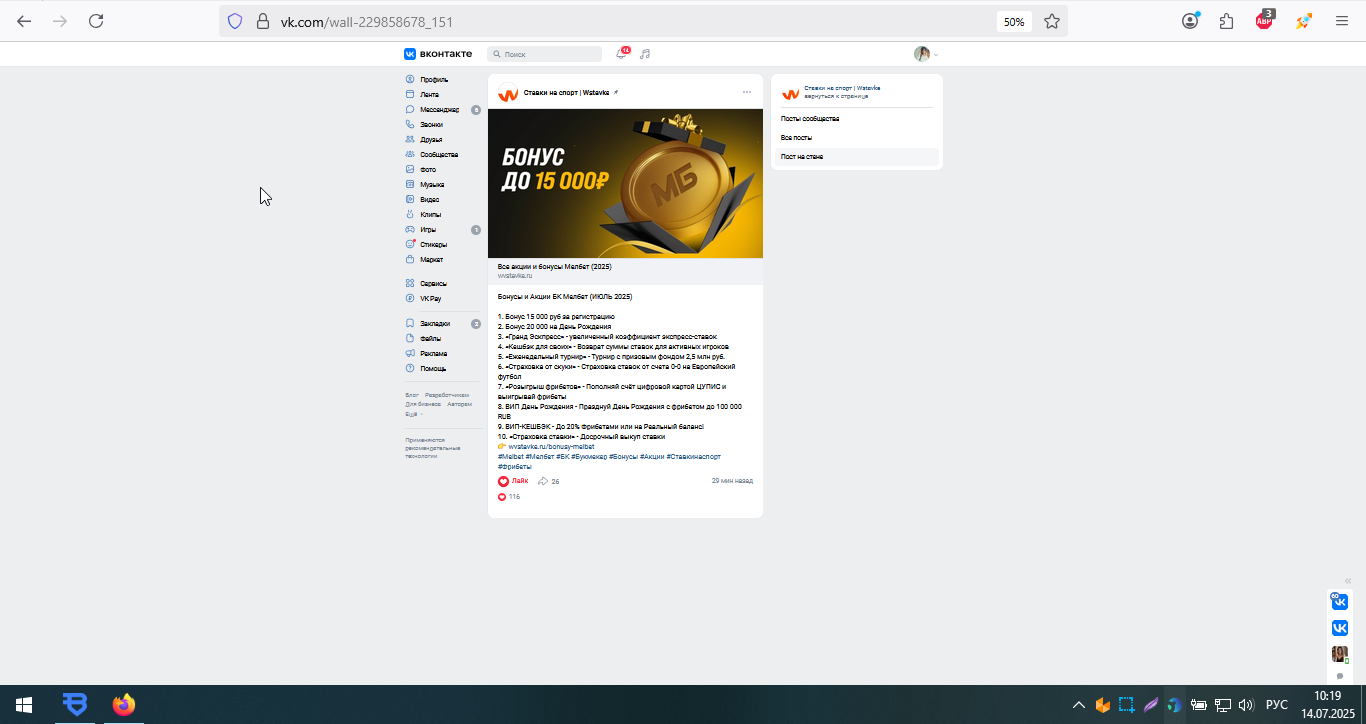Image resolution: width=1366 pixels, height=724 pixels.
Task: Expand the profile avatar menu
Action: 926,54
